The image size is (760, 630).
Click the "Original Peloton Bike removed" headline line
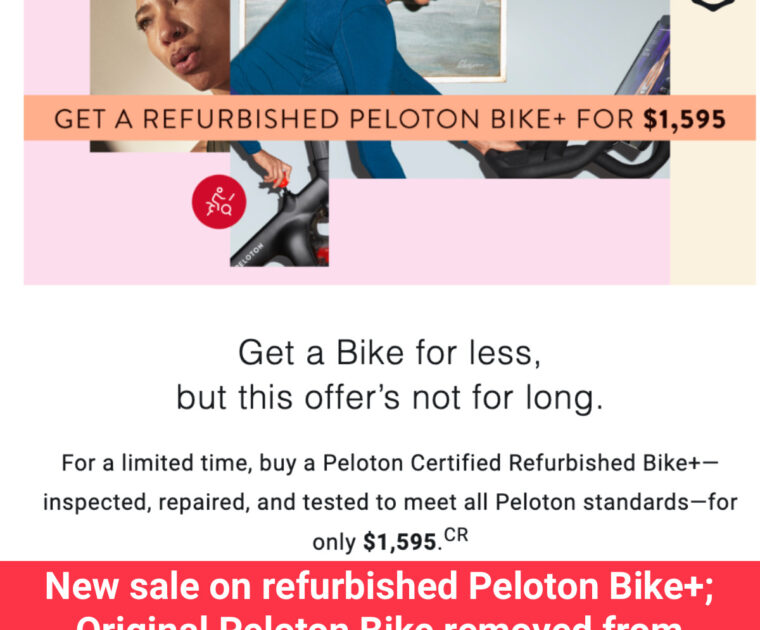click(x=380, y=622)
